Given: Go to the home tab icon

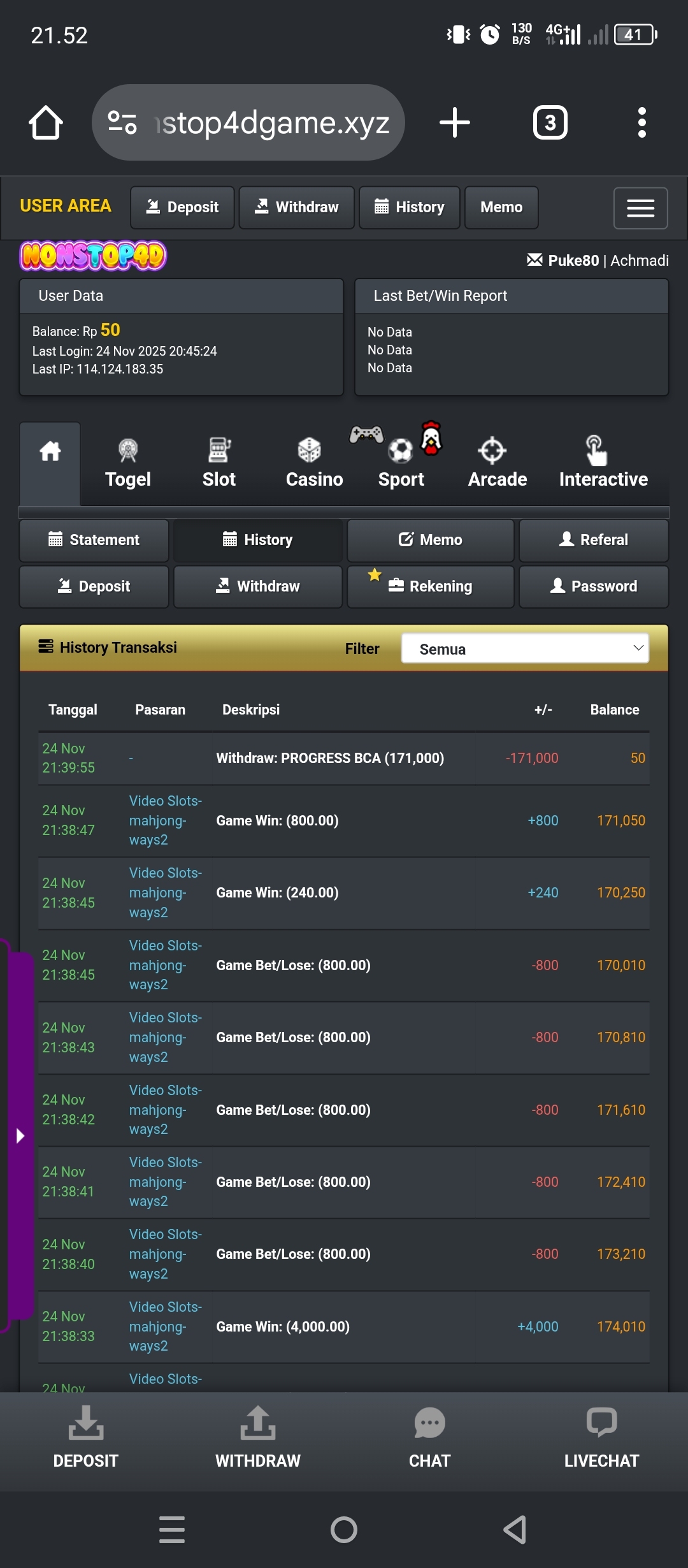Looking at the screenshot, I should click(50, 463).
